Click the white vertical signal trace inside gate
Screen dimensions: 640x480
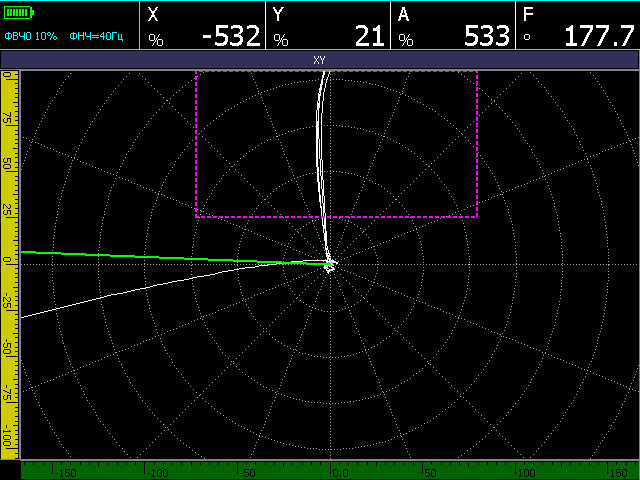click(322, 150)
